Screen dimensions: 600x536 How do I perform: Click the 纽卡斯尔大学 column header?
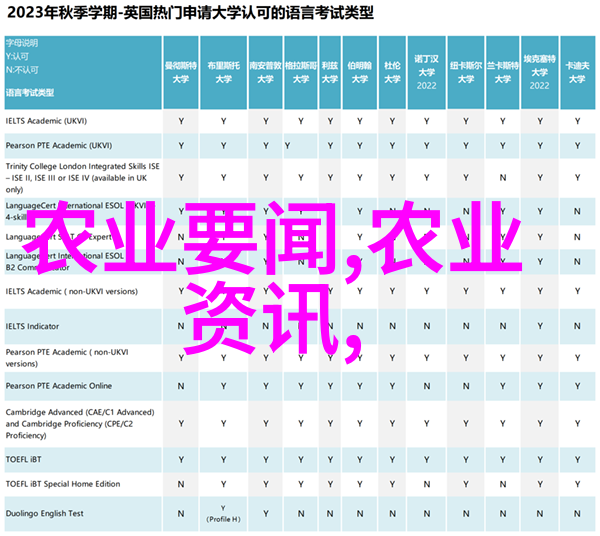[466, 72]
